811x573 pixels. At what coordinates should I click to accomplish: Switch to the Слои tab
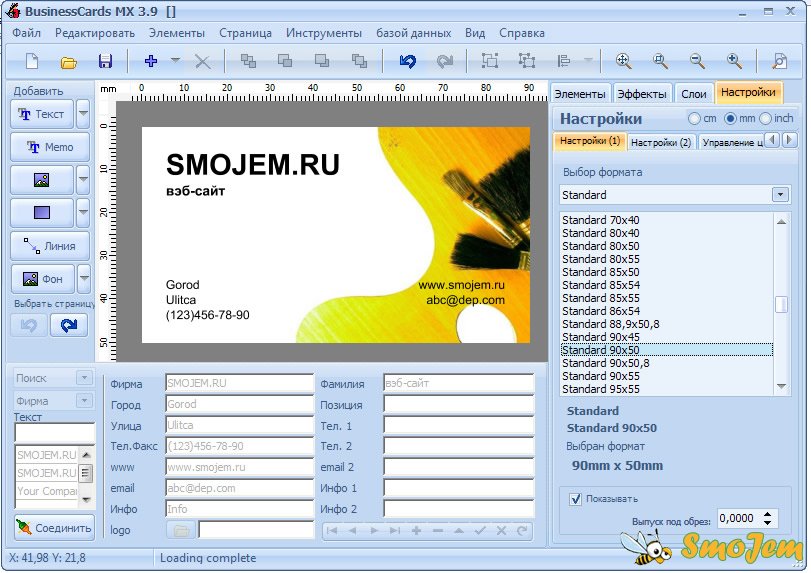(x=694, y=94)
